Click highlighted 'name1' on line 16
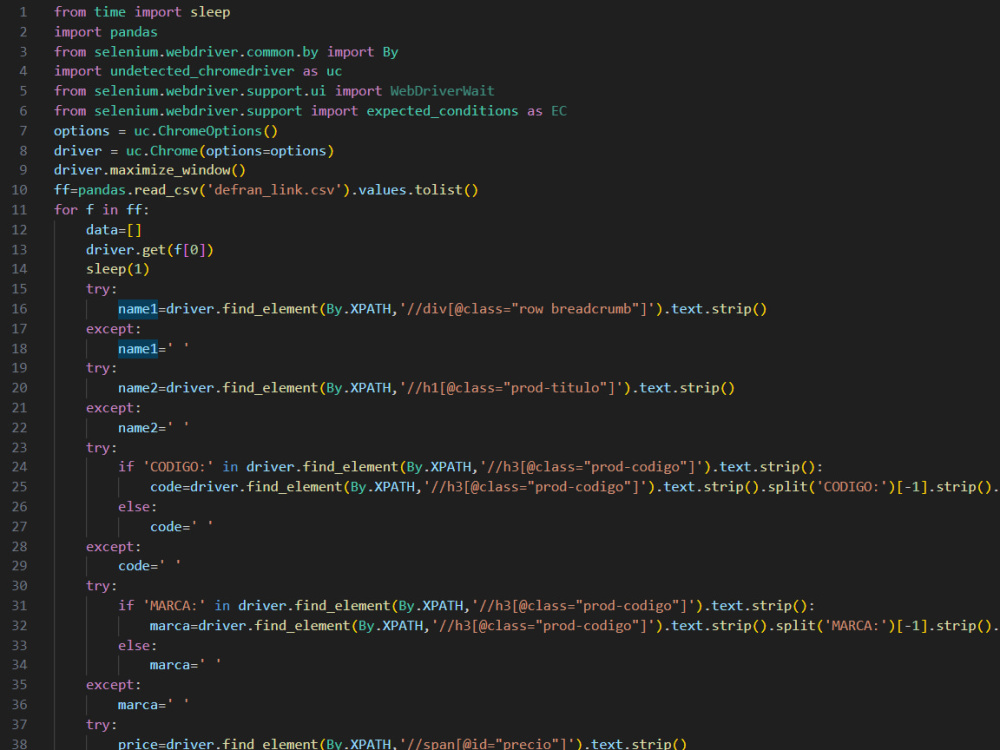Image resolution: width=1000 pixels, height=750 pixels. tap(138, 309)
